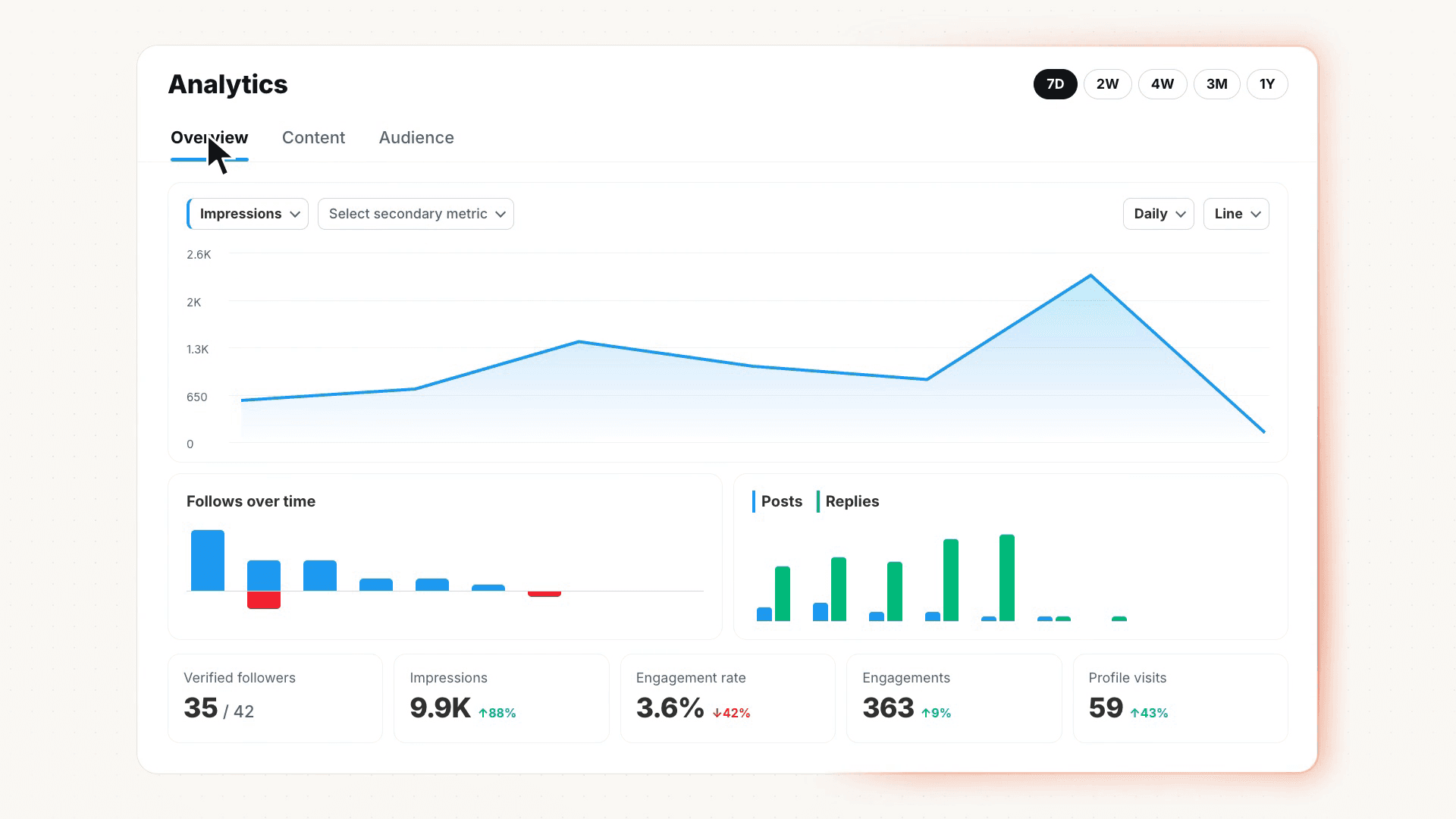1456x819 pixels.
Task: Toggle the Posts legend series
Action: coord(777,501)
